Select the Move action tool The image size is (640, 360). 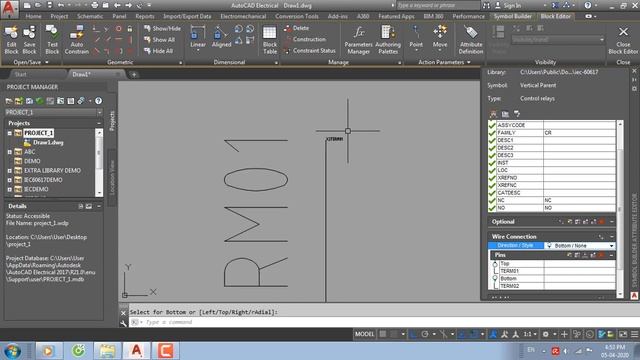(440, 38)
